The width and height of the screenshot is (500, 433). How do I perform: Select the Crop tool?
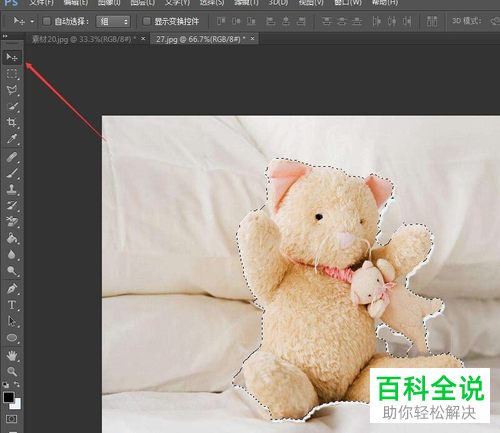click(12, 122)
